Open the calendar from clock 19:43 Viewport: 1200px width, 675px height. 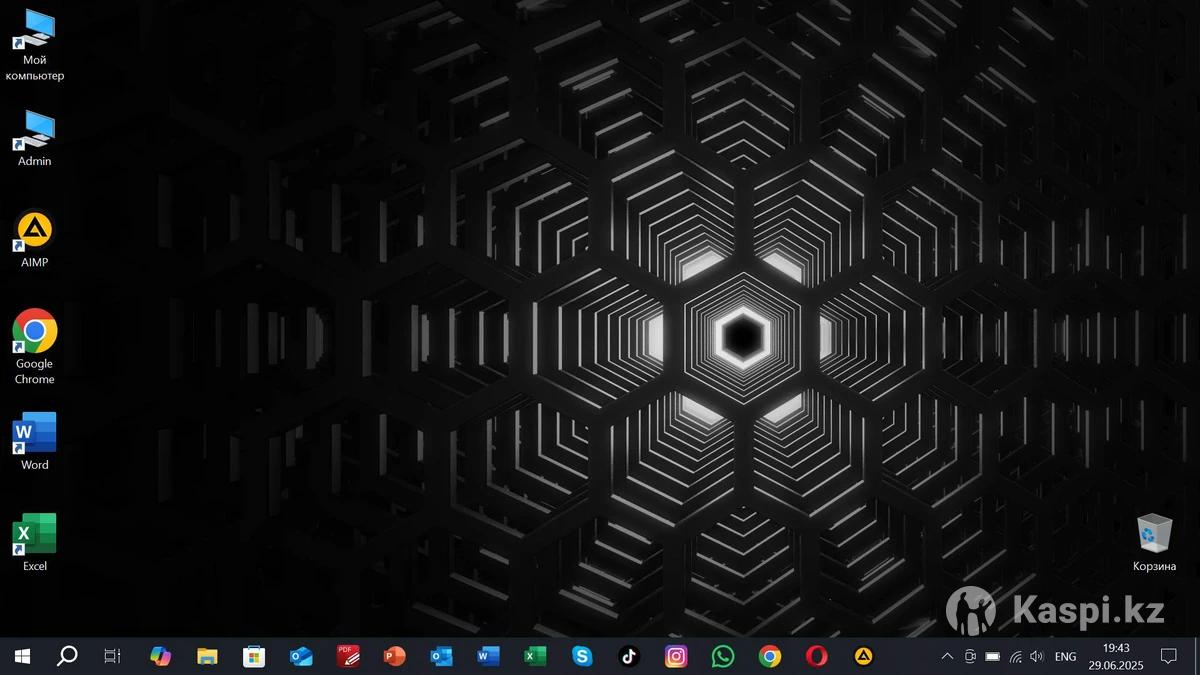tap(1116, 656)
